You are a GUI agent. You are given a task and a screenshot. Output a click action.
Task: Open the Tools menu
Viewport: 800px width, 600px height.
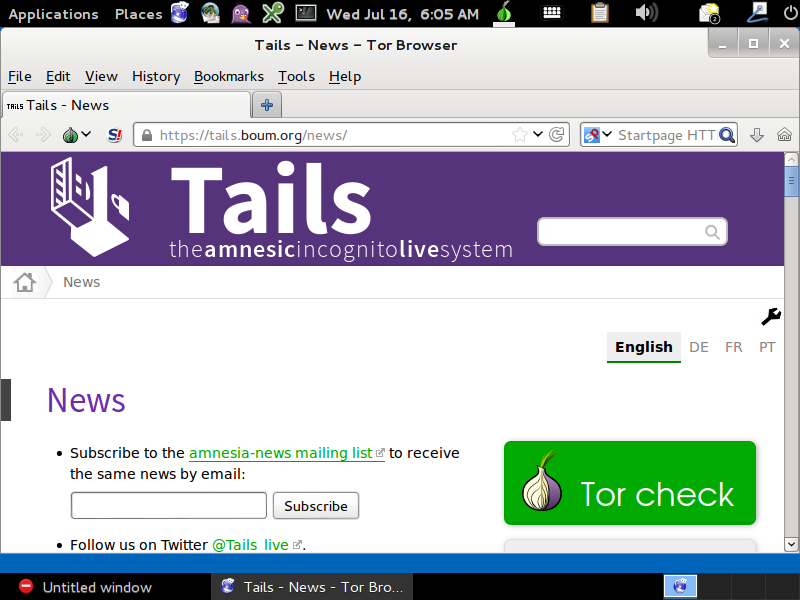pyautogui.click(x=296, y=77)
